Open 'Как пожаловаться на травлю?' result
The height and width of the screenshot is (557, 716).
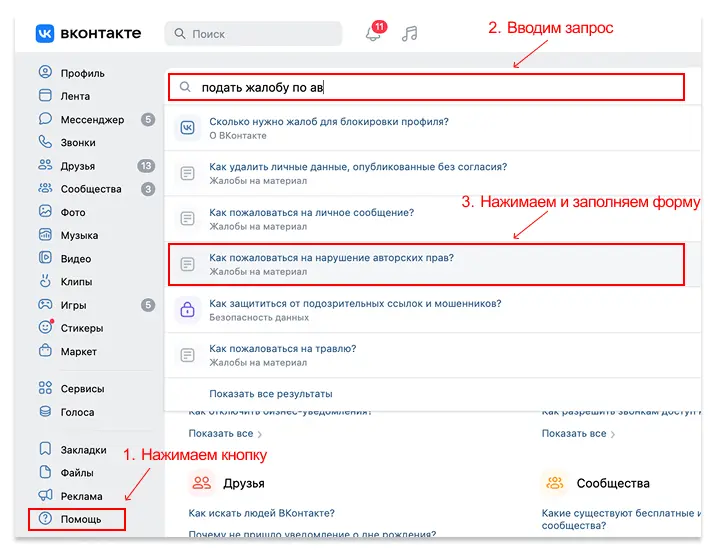coord(283,349)
